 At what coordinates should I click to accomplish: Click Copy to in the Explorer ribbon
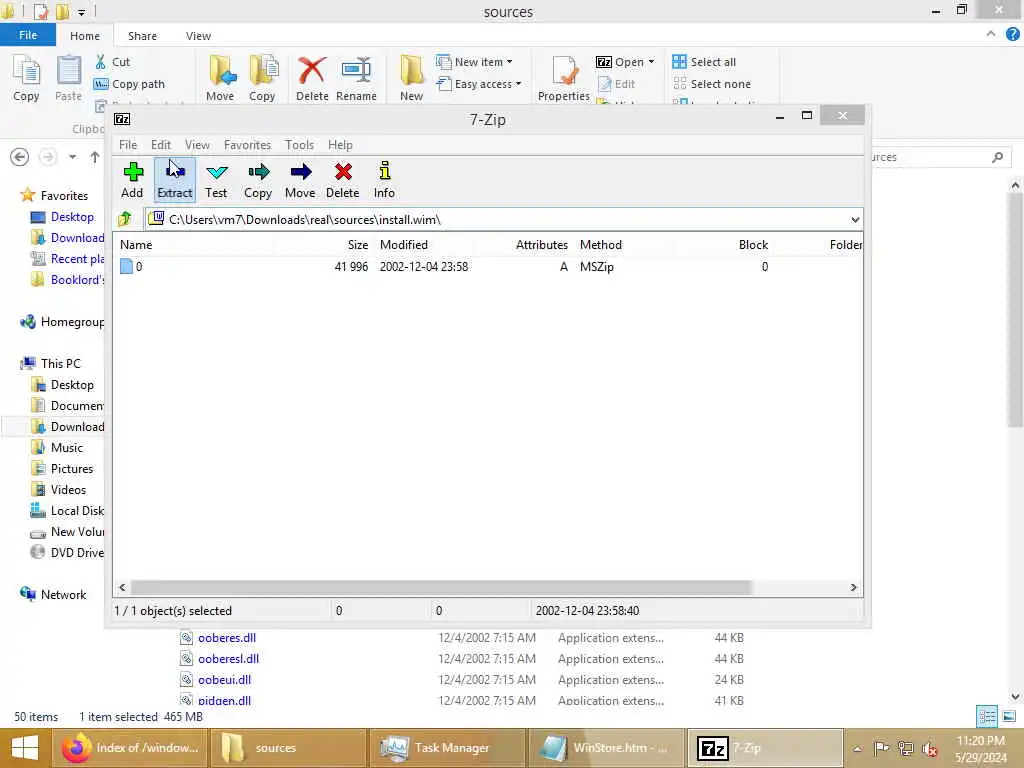[262, 78]
